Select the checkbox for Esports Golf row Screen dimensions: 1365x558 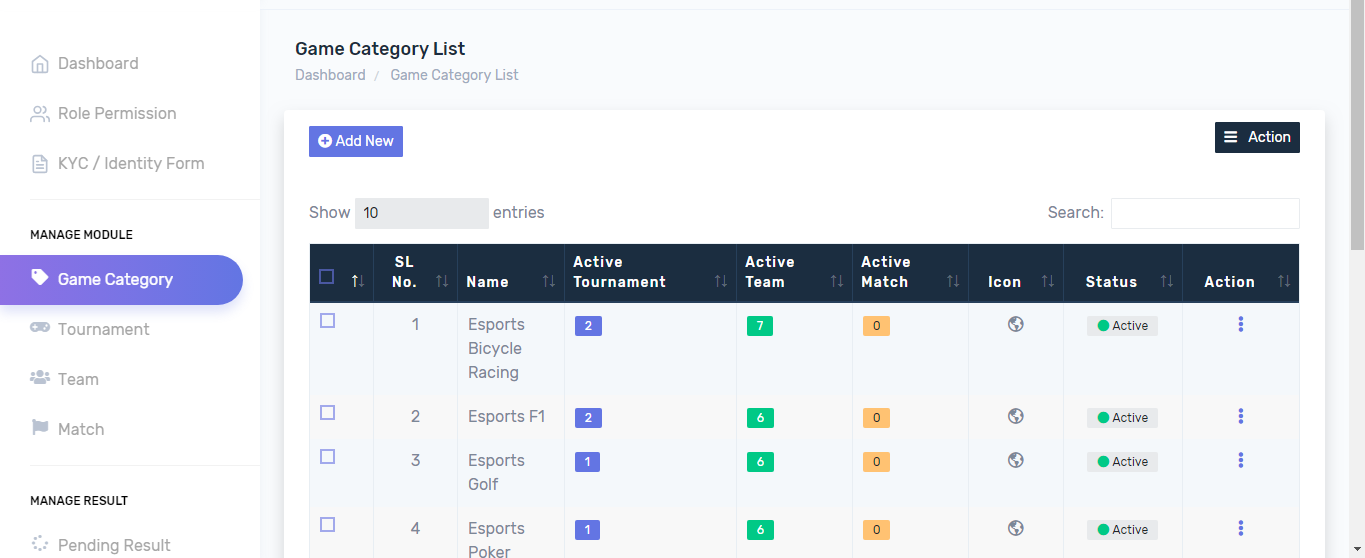pyautogui.click(x=327, y=457)
